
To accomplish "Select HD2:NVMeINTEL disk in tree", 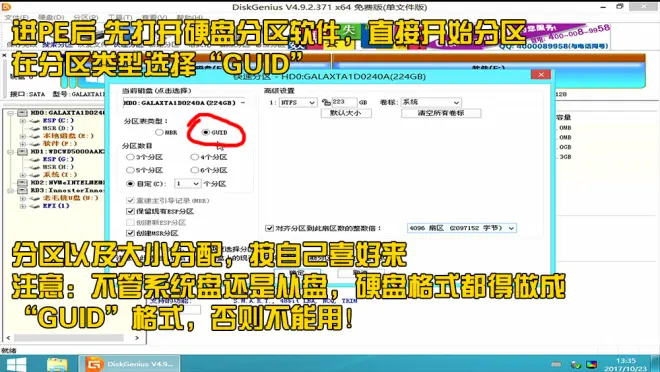I will tap(67, 183).
